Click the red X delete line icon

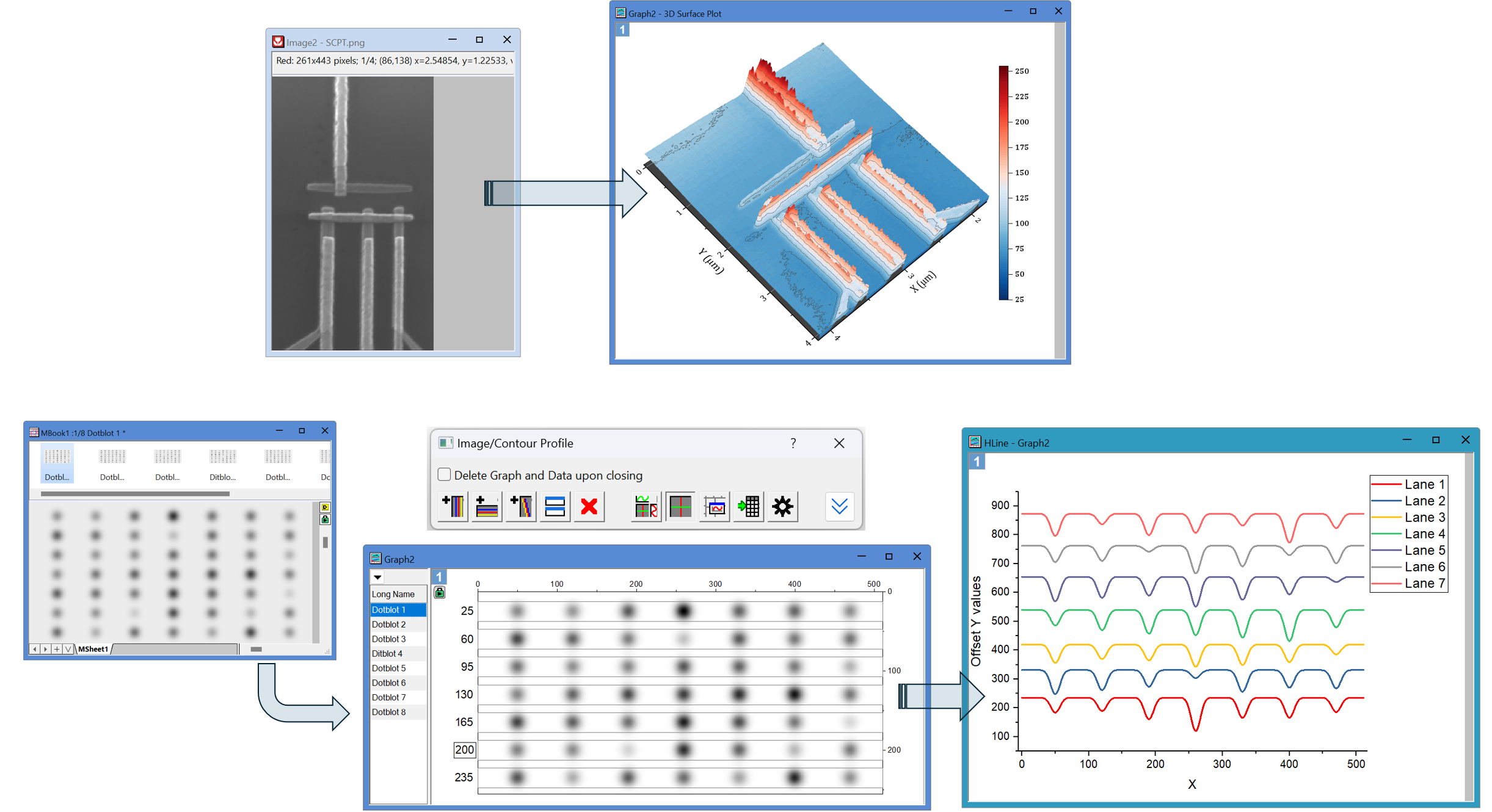pyautogui.click(x=589, y=507)
